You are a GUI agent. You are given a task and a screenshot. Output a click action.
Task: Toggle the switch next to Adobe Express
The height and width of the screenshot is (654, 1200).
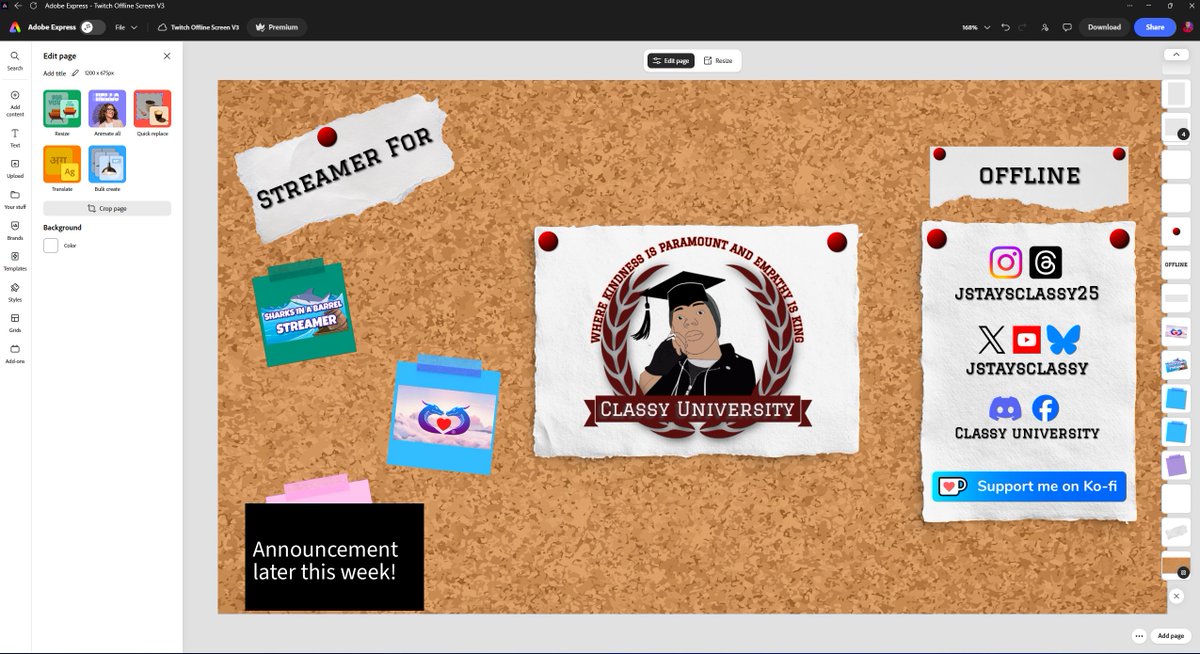(92, 27)
